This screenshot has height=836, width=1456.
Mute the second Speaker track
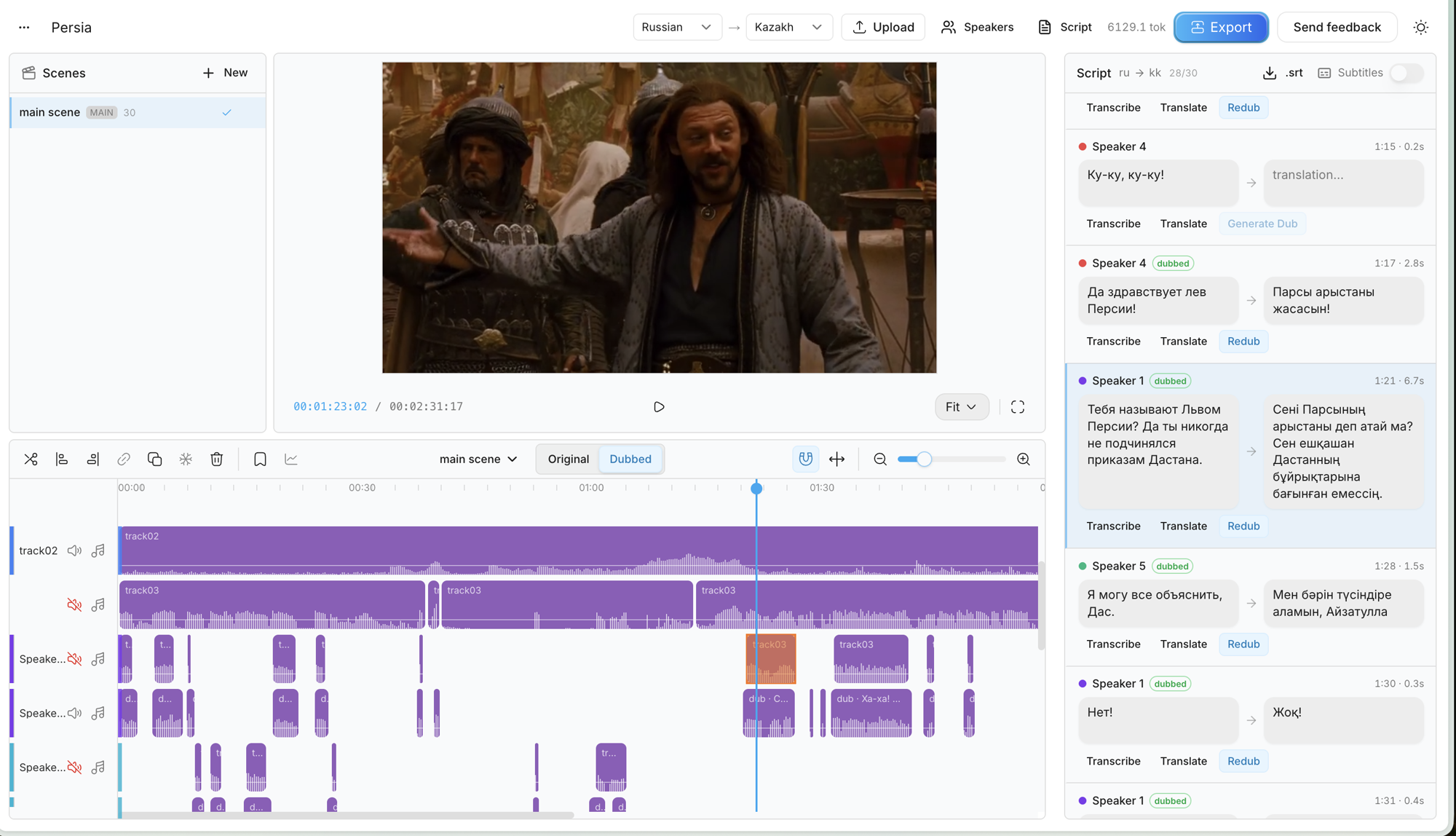tap(74, 713)
